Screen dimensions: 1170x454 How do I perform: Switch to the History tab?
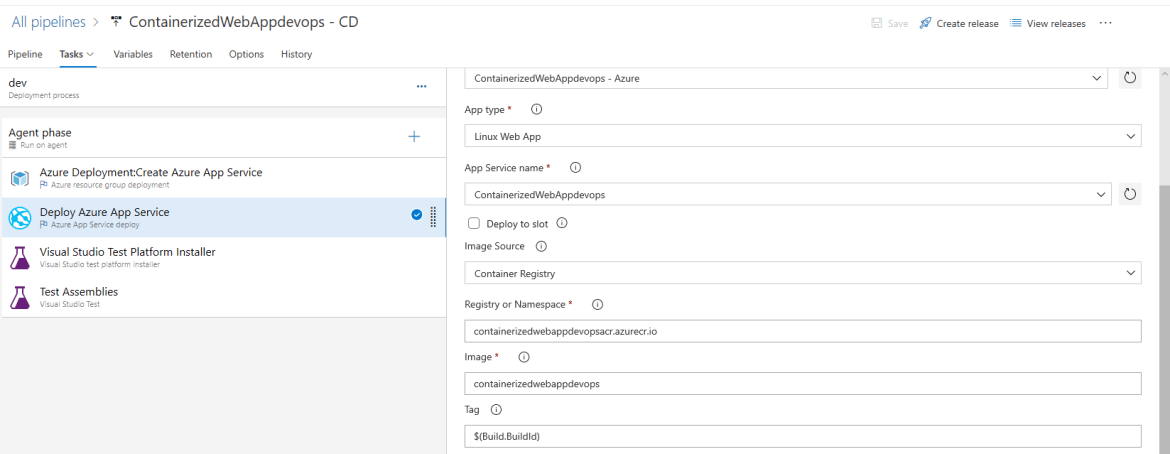coord(296,55)
